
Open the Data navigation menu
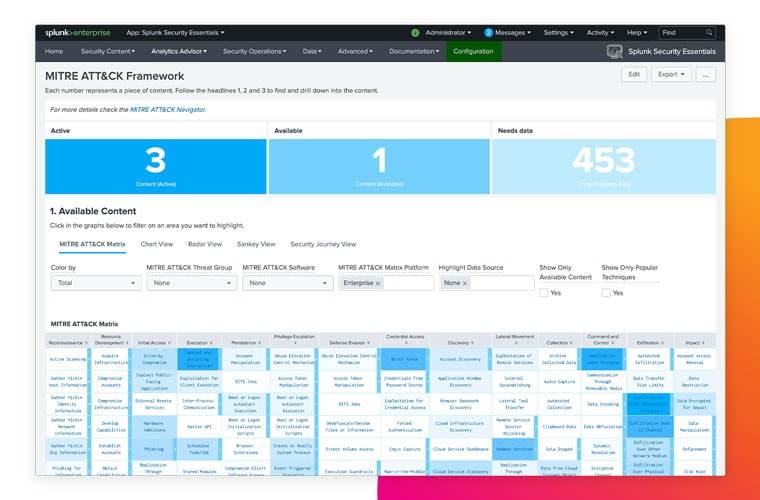point(312,51)
